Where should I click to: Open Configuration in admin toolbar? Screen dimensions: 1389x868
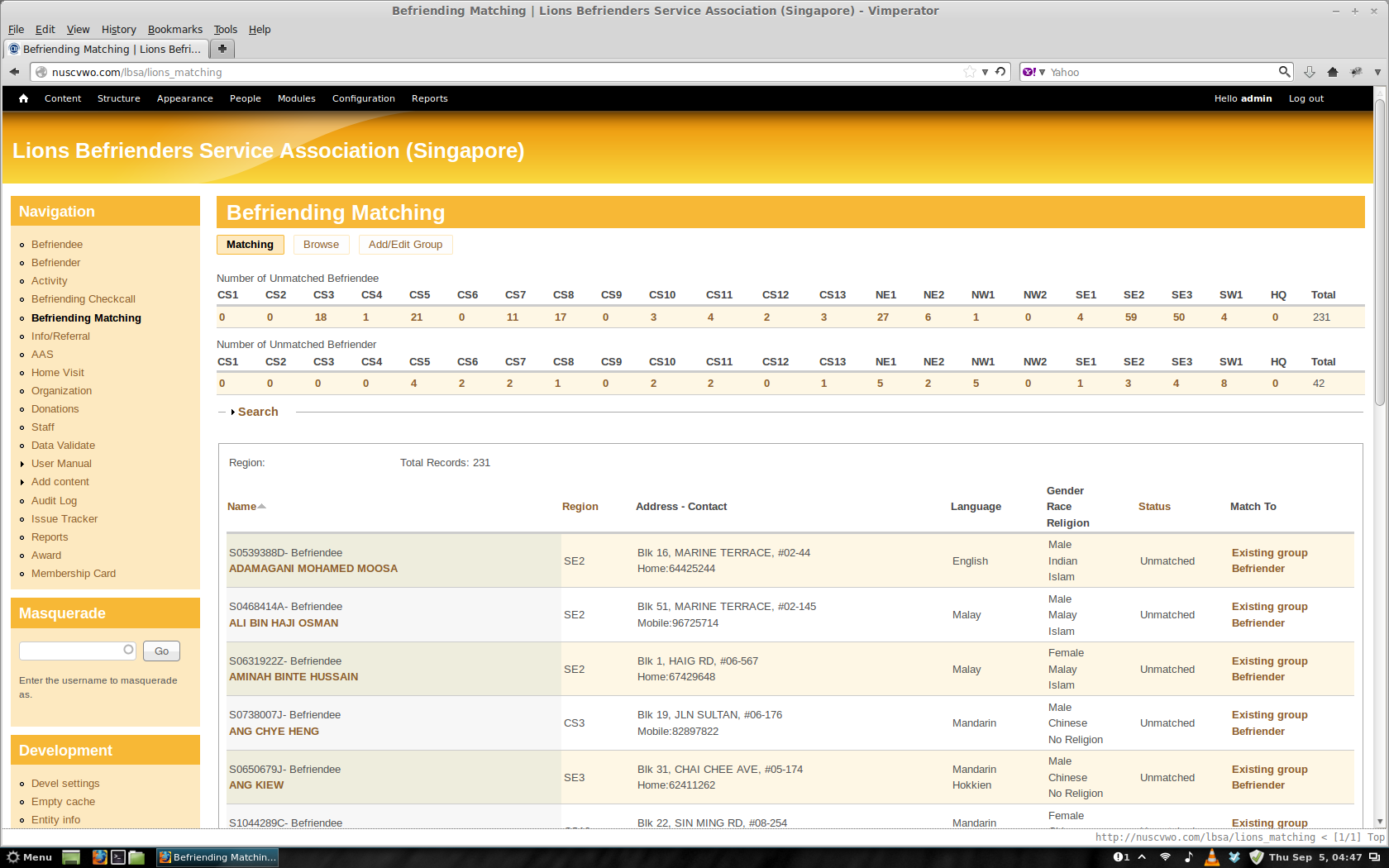click(x=363, y=98)
